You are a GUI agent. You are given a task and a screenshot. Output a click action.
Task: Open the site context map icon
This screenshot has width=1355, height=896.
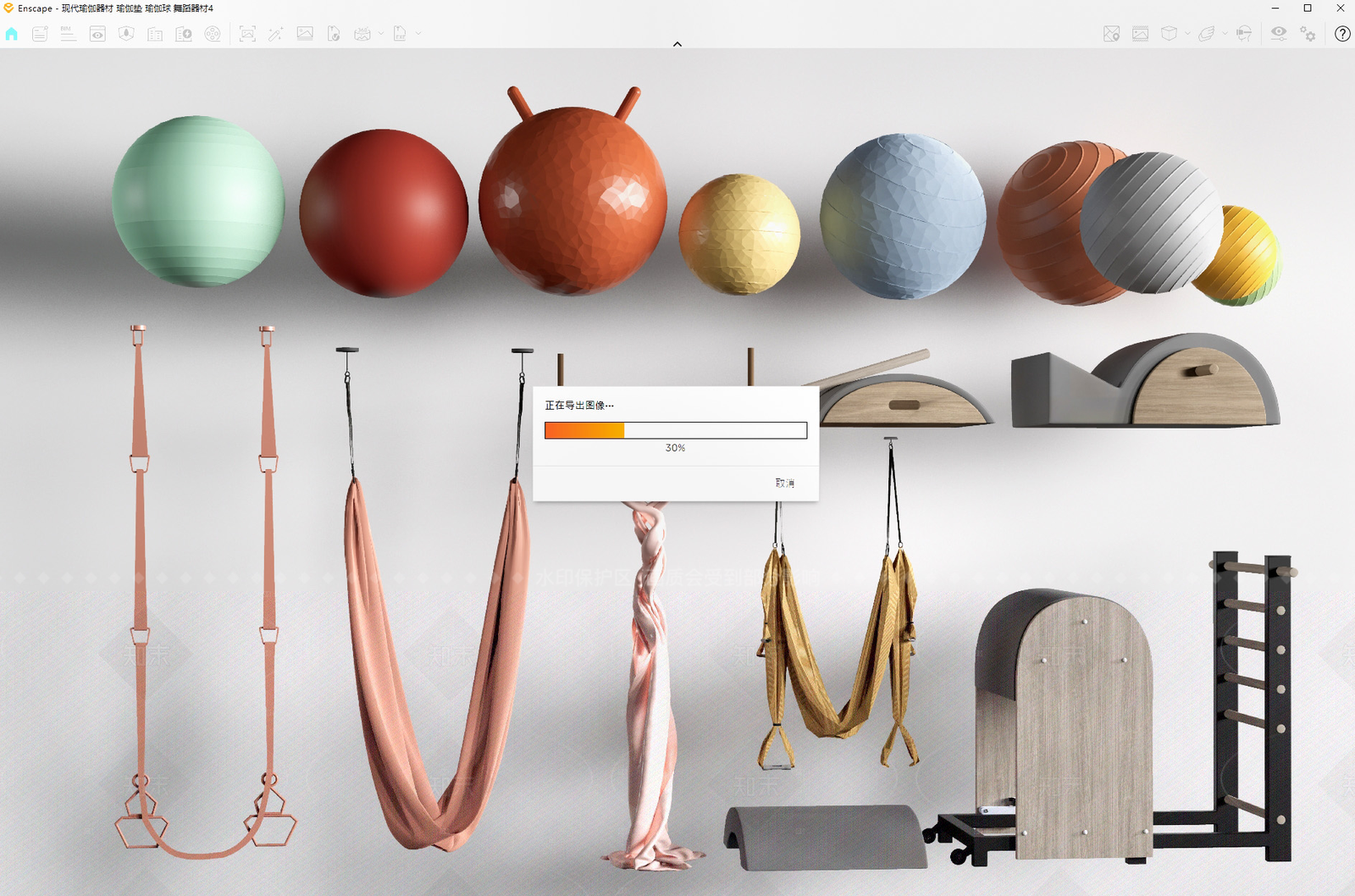coord(1112,34)
